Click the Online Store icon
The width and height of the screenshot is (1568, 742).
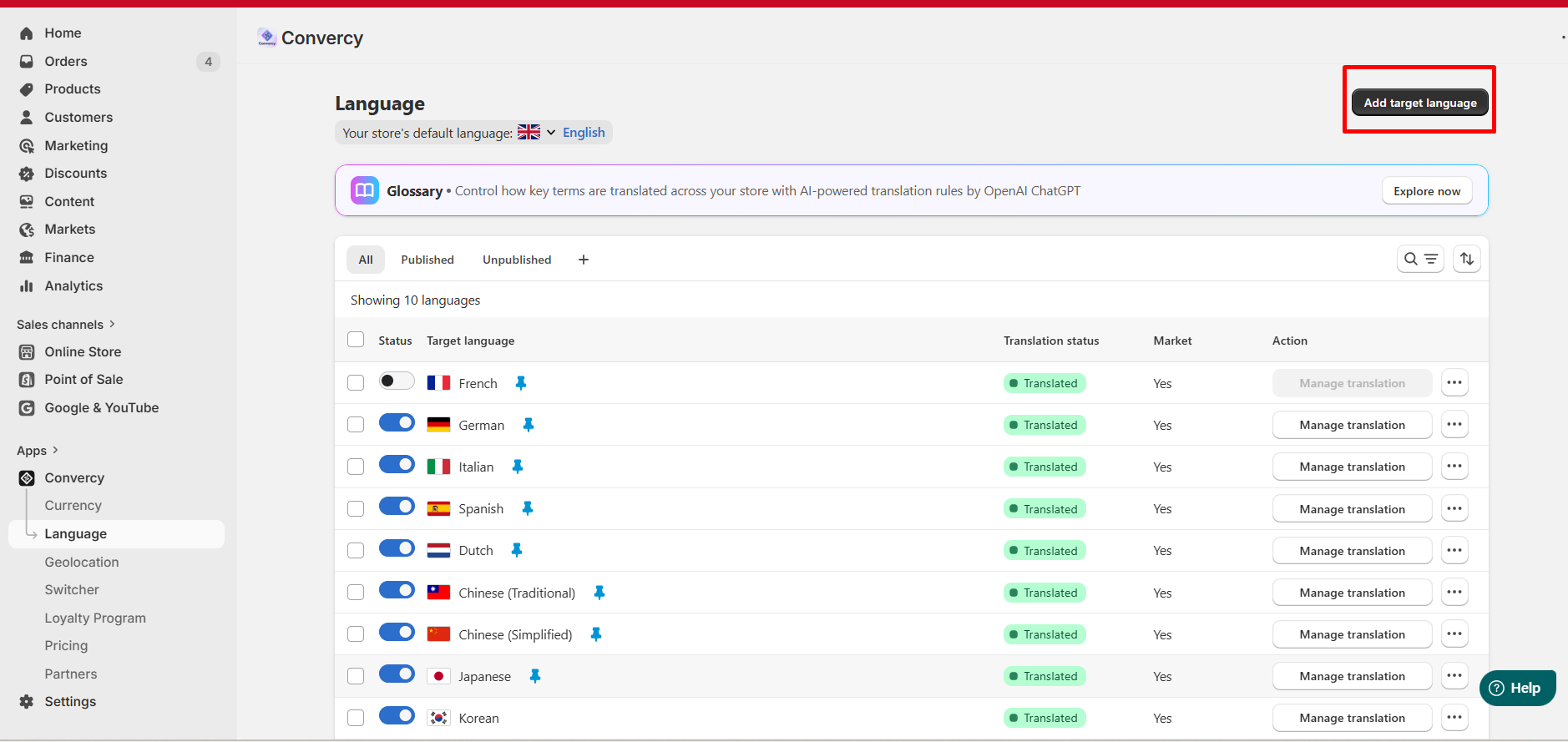pyautogui.click(x=27, y=352)
